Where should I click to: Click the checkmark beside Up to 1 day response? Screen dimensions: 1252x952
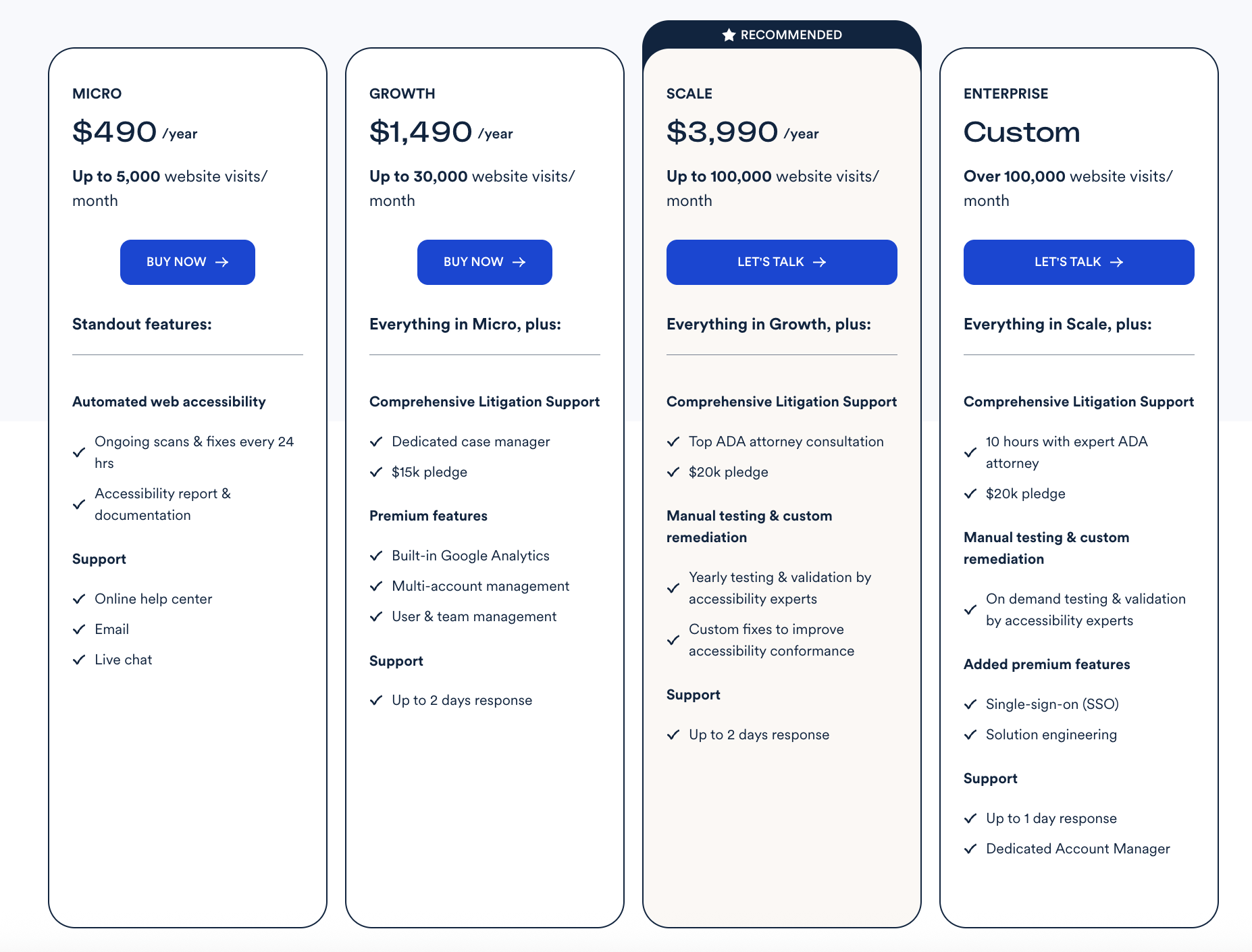(970, 818)
